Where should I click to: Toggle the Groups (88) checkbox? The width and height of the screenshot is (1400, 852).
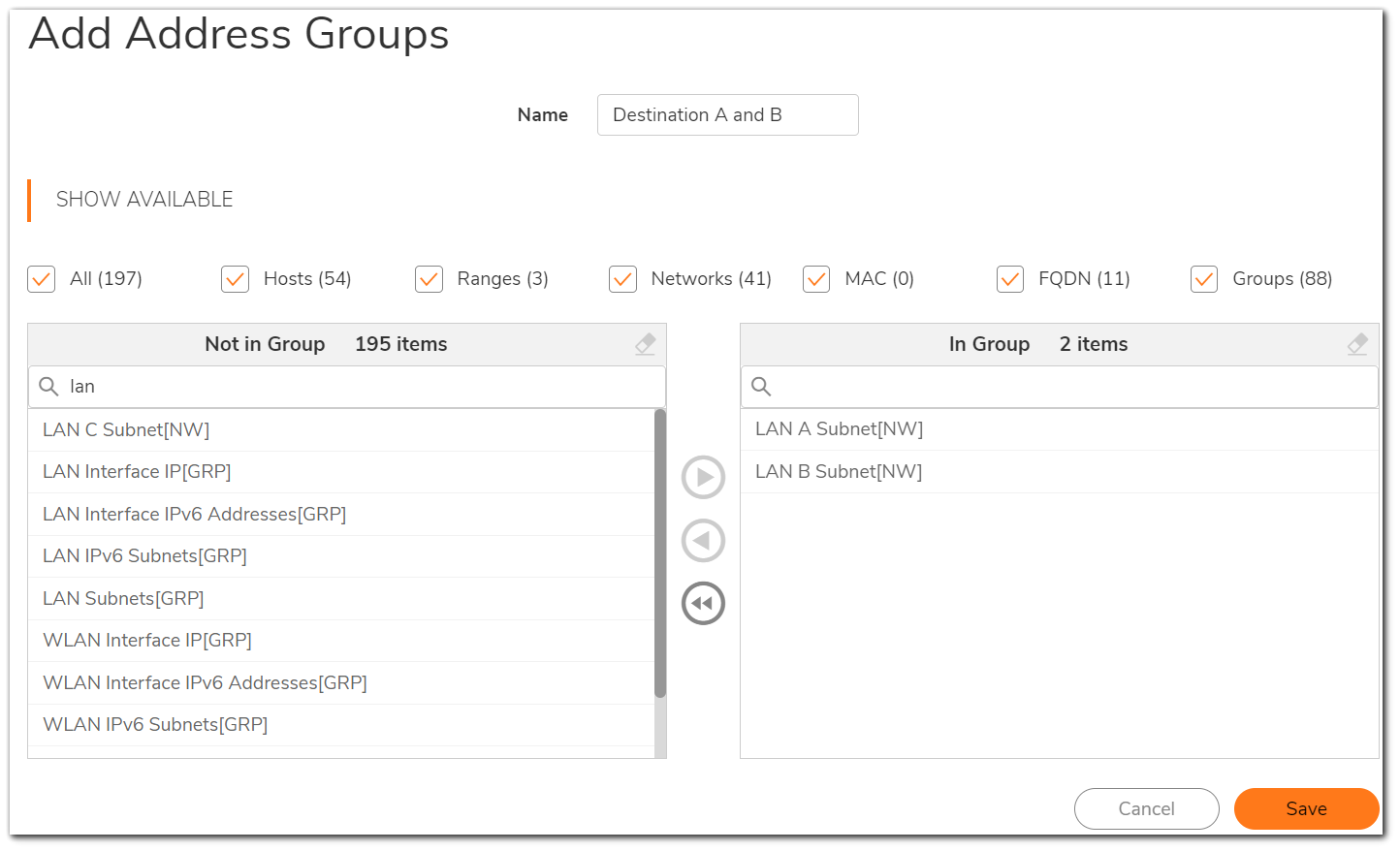click(1205, 279)
